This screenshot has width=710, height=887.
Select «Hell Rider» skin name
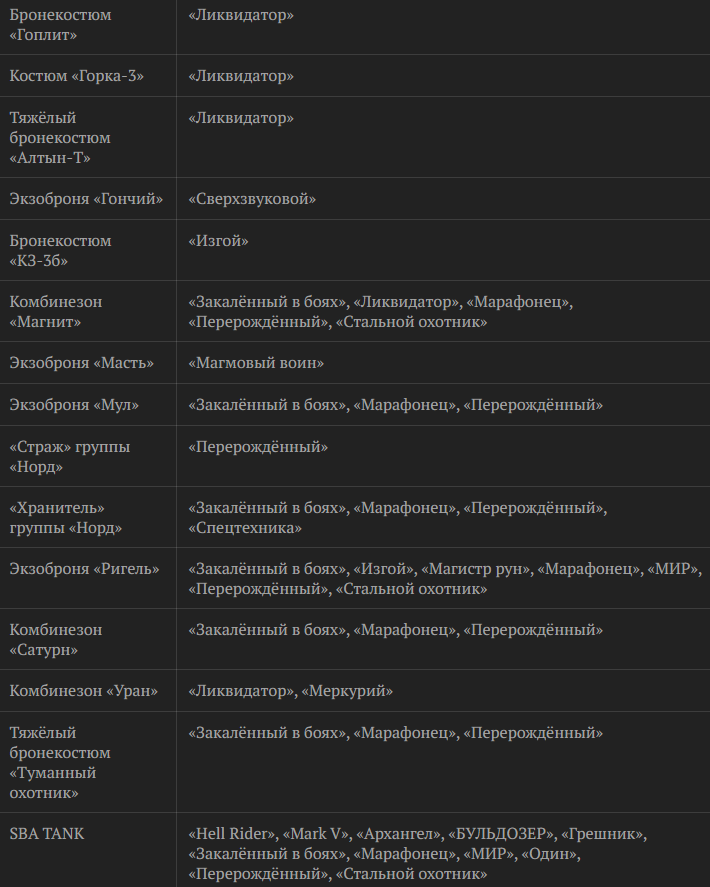(x=231, y=833)
